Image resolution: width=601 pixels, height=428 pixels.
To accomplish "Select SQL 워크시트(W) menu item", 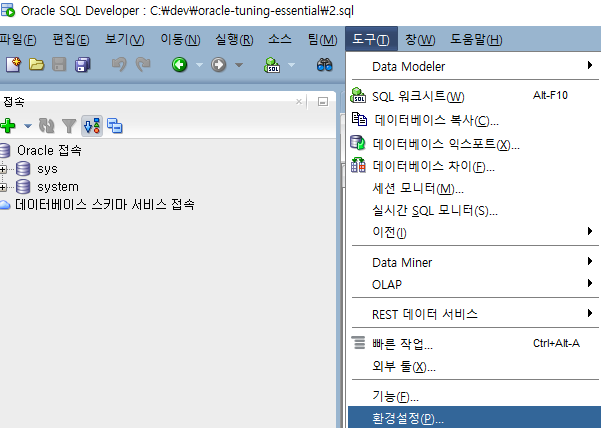I will pos(473,96).
